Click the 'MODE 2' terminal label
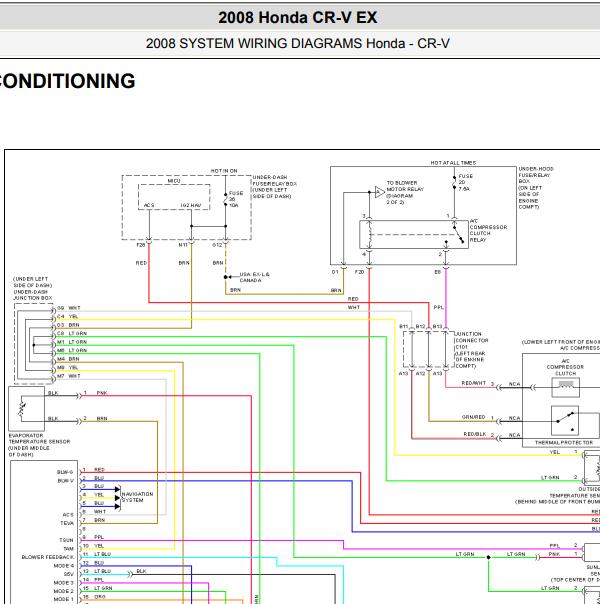 tap(64, 591)
